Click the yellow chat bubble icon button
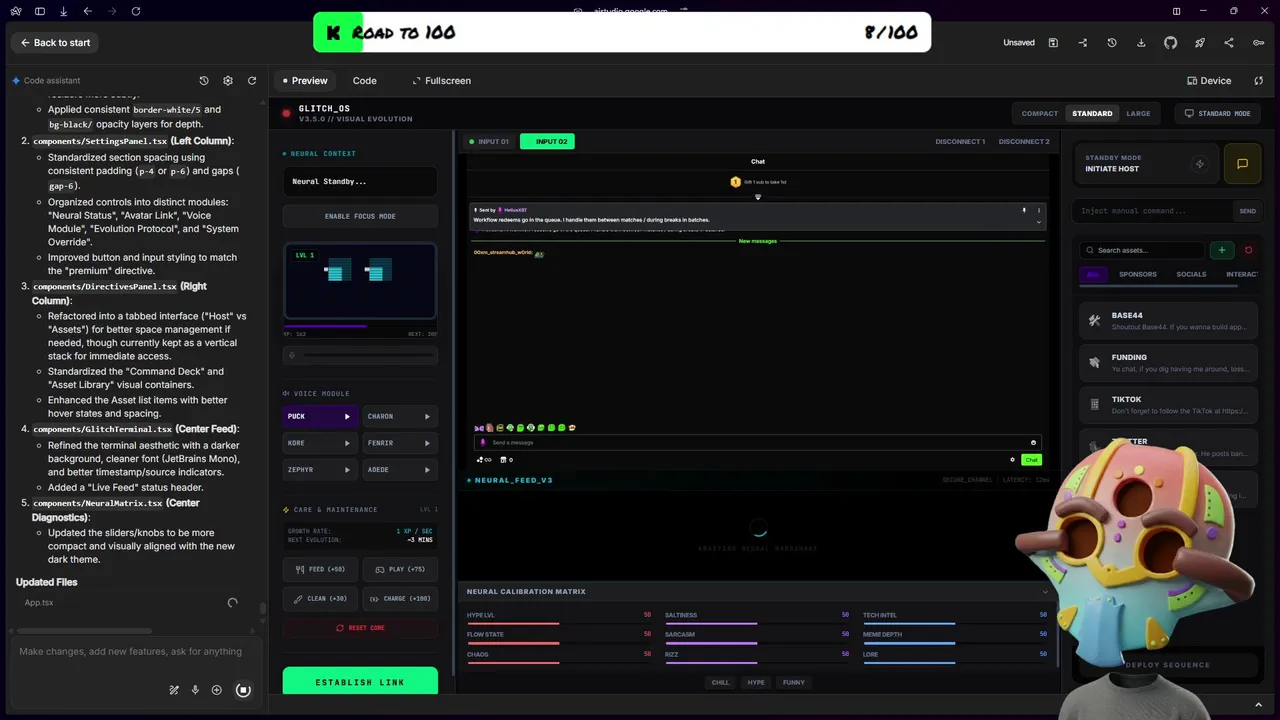 (1242, 164)
